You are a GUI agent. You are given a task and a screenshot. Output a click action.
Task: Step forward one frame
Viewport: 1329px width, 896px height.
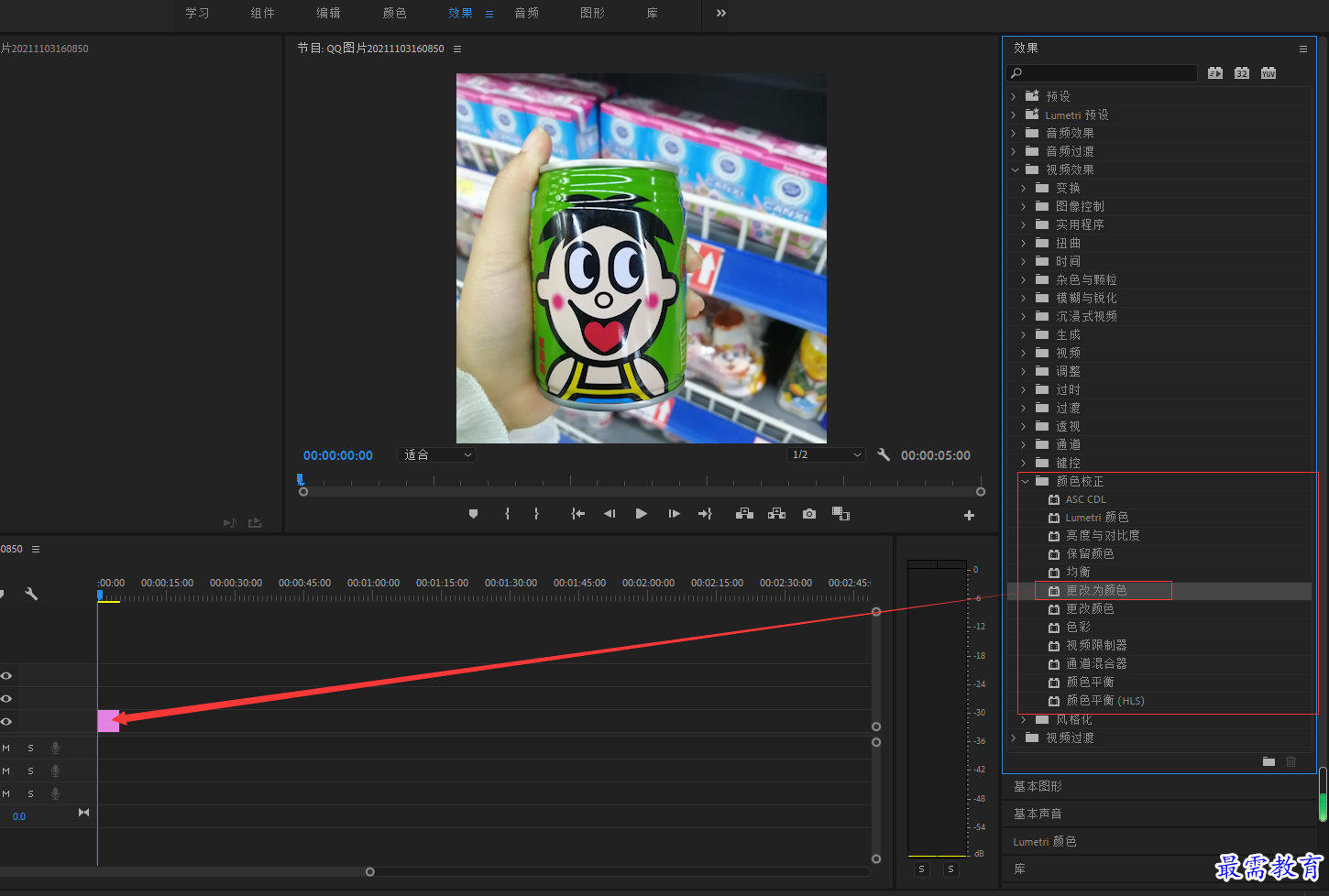[674, 514]
